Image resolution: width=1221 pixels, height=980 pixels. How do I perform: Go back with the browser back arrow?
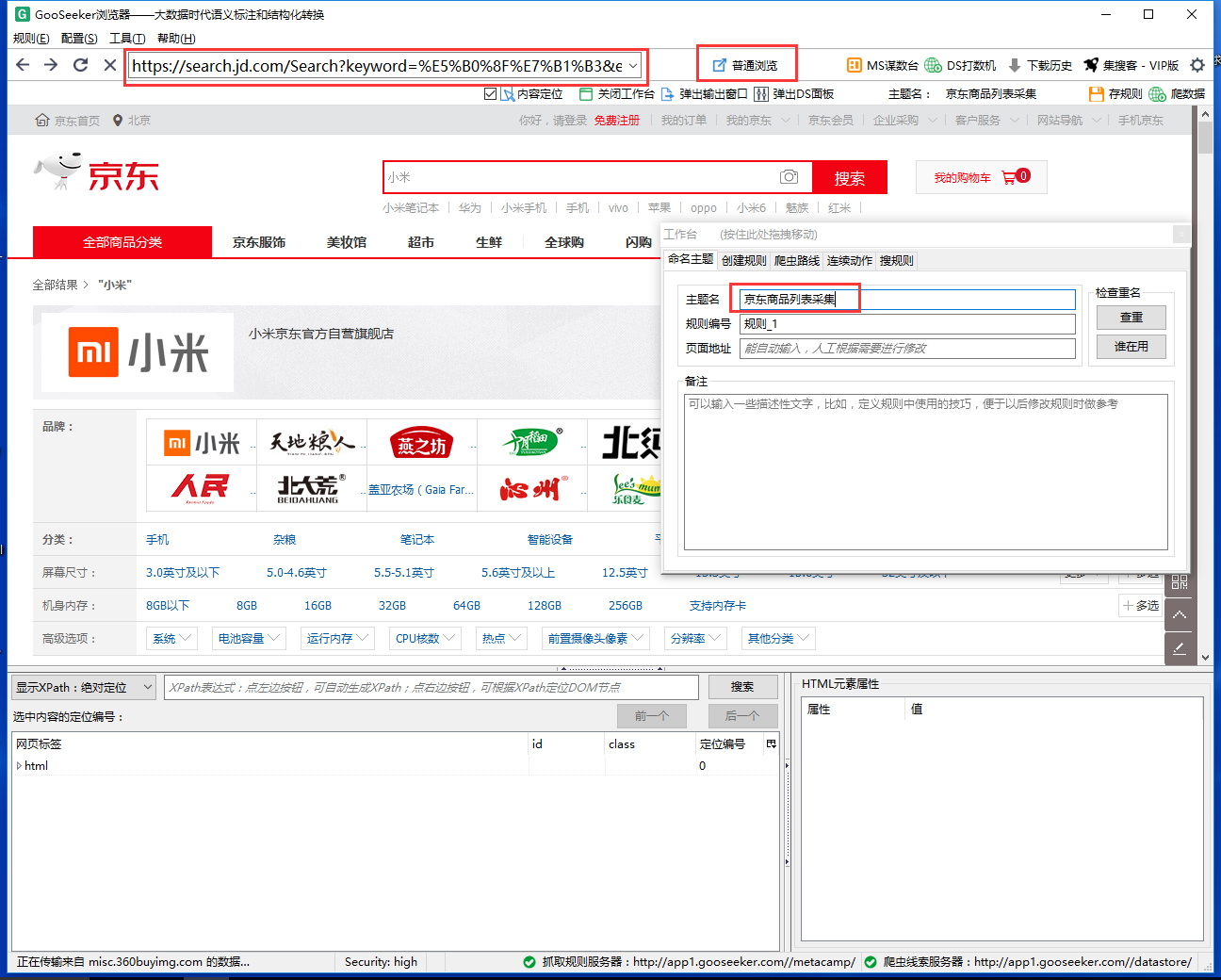click(23, 65)
